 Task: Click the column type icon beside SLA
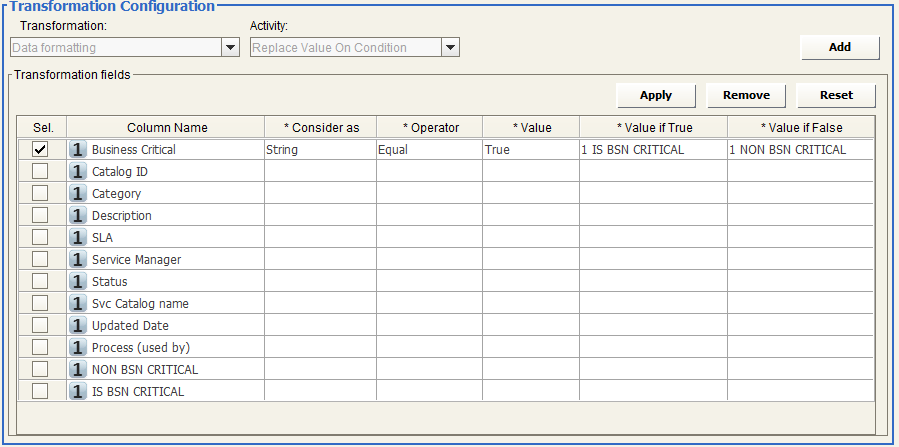(78, 238)
